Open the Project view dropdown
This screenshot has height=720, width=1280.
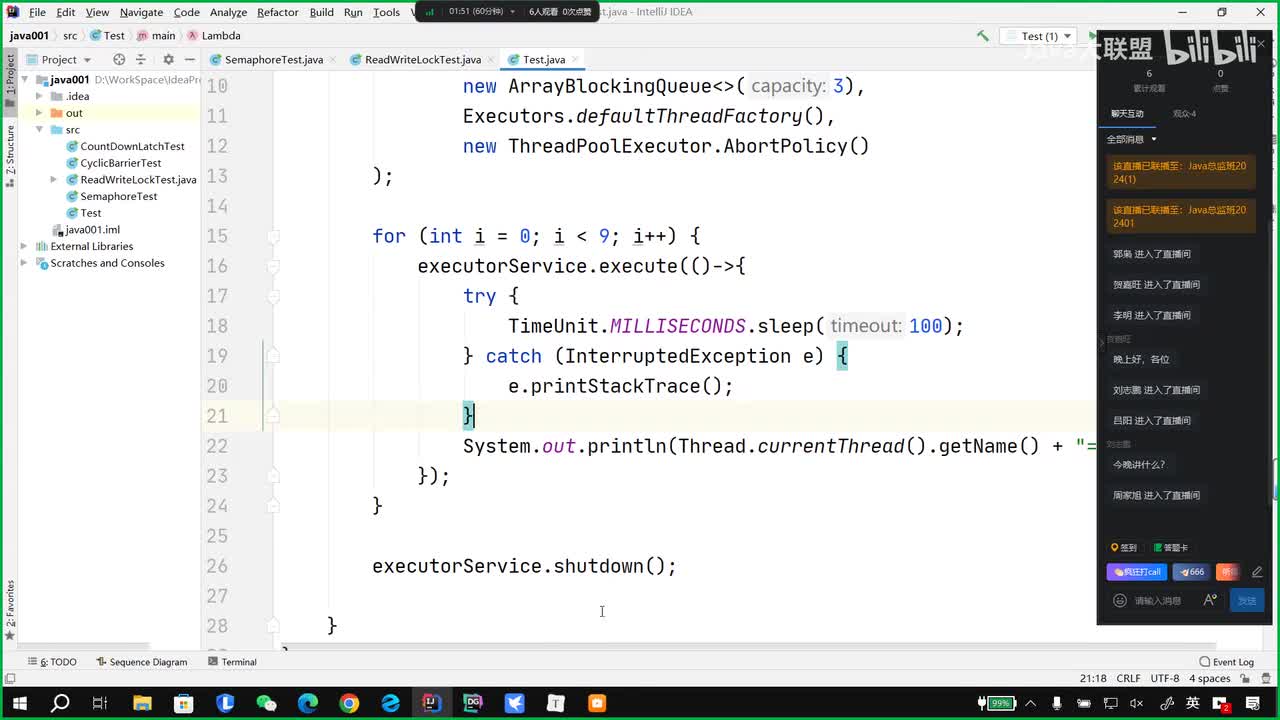[59, 60]
